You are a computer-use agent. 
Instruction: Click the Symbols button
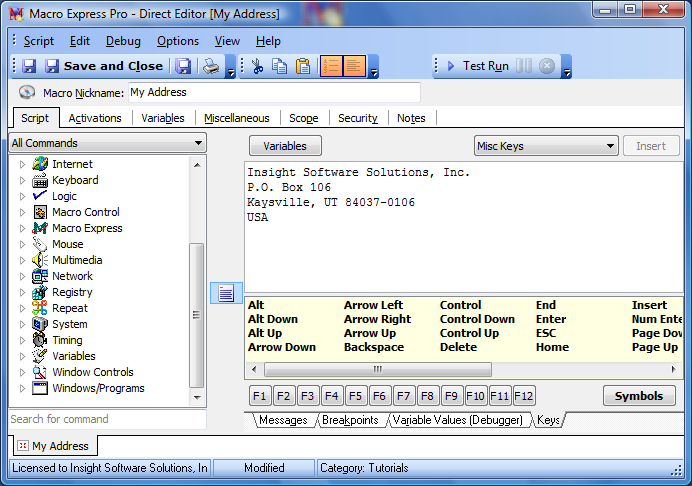(639, 396)
